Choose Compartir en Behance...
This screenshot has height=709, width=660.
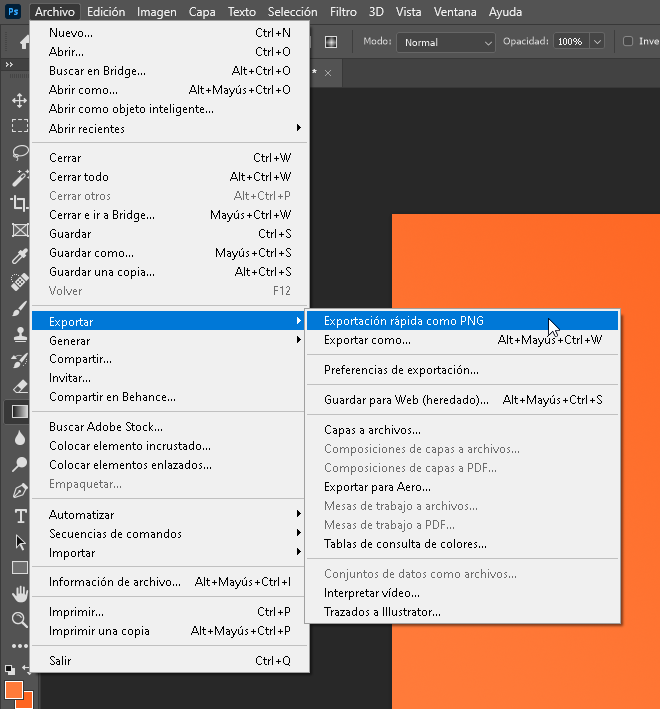tap(170, 397)
